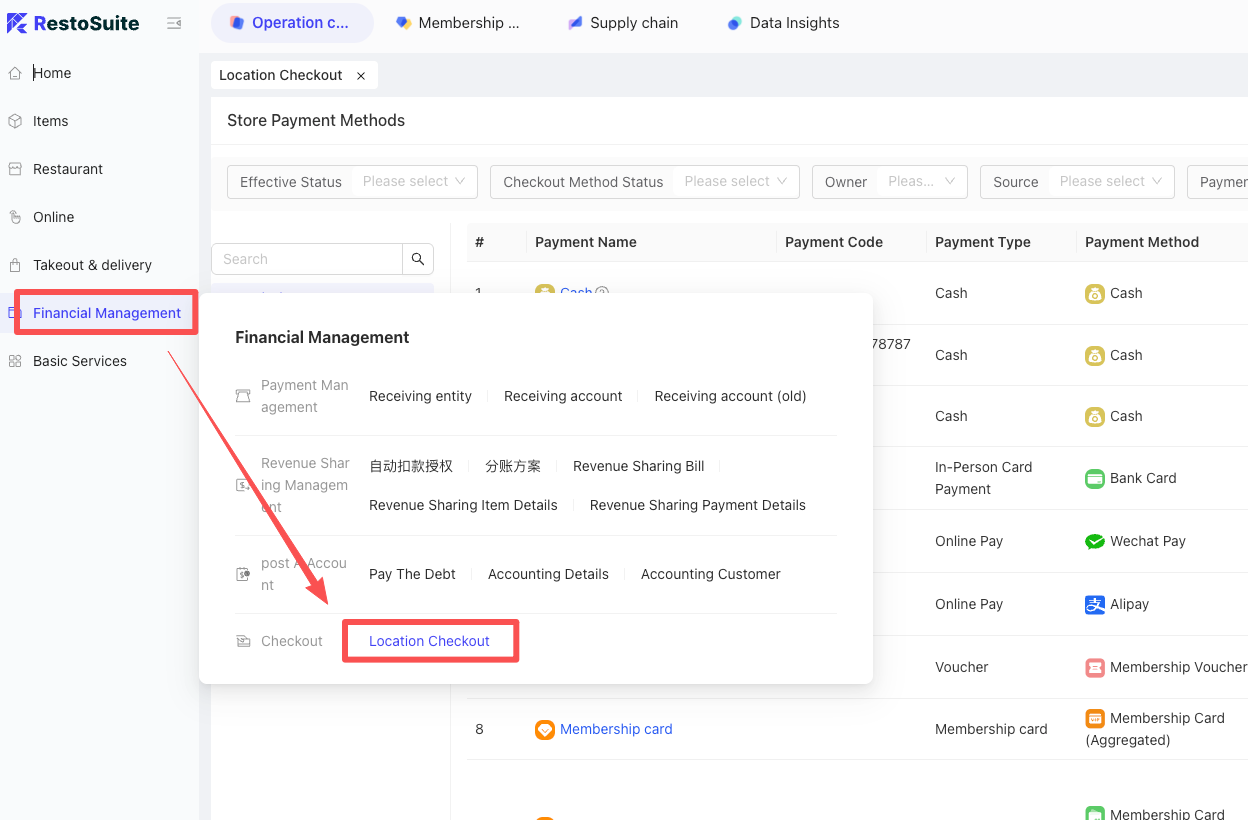The image size is (1248, 820).
Task: Select Location Checkout in the flyout menu
Action: pyautogui.click(x=429, y=641)
